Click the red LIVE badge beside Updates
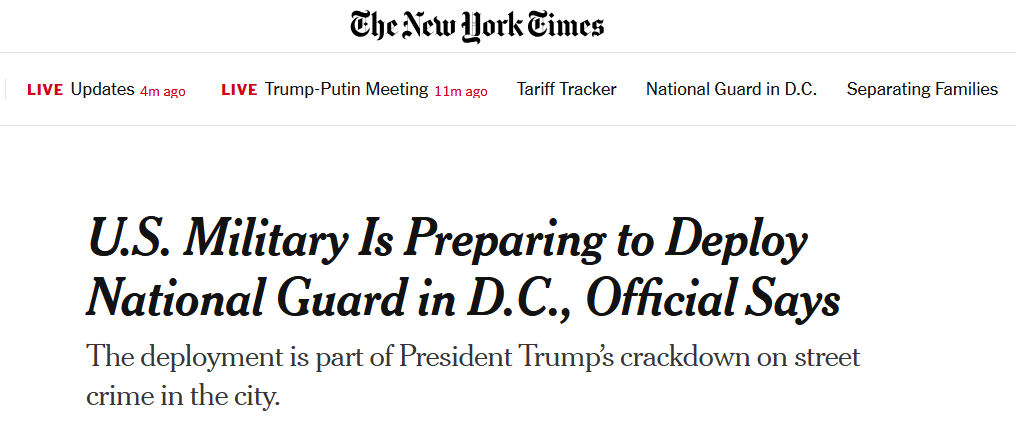This screenshot has width=1016, height=431. coord(45,90)
